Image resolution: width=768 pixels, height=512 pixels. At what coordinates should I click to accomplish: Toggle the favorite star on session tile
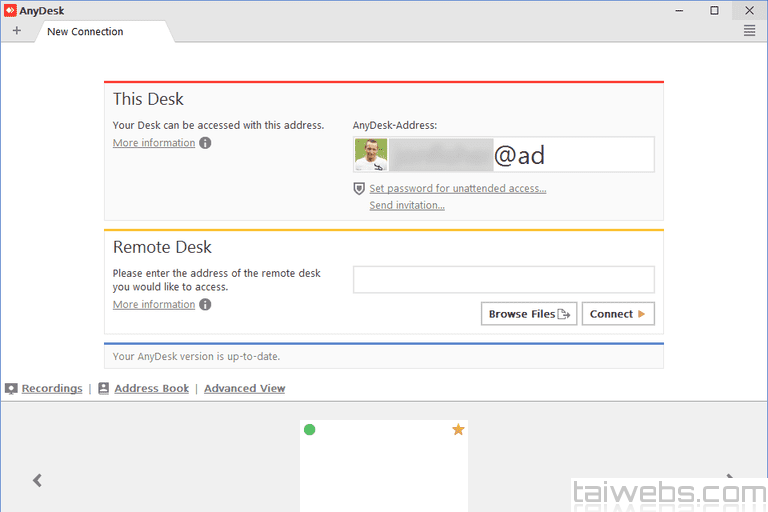[x=458, y=430]
